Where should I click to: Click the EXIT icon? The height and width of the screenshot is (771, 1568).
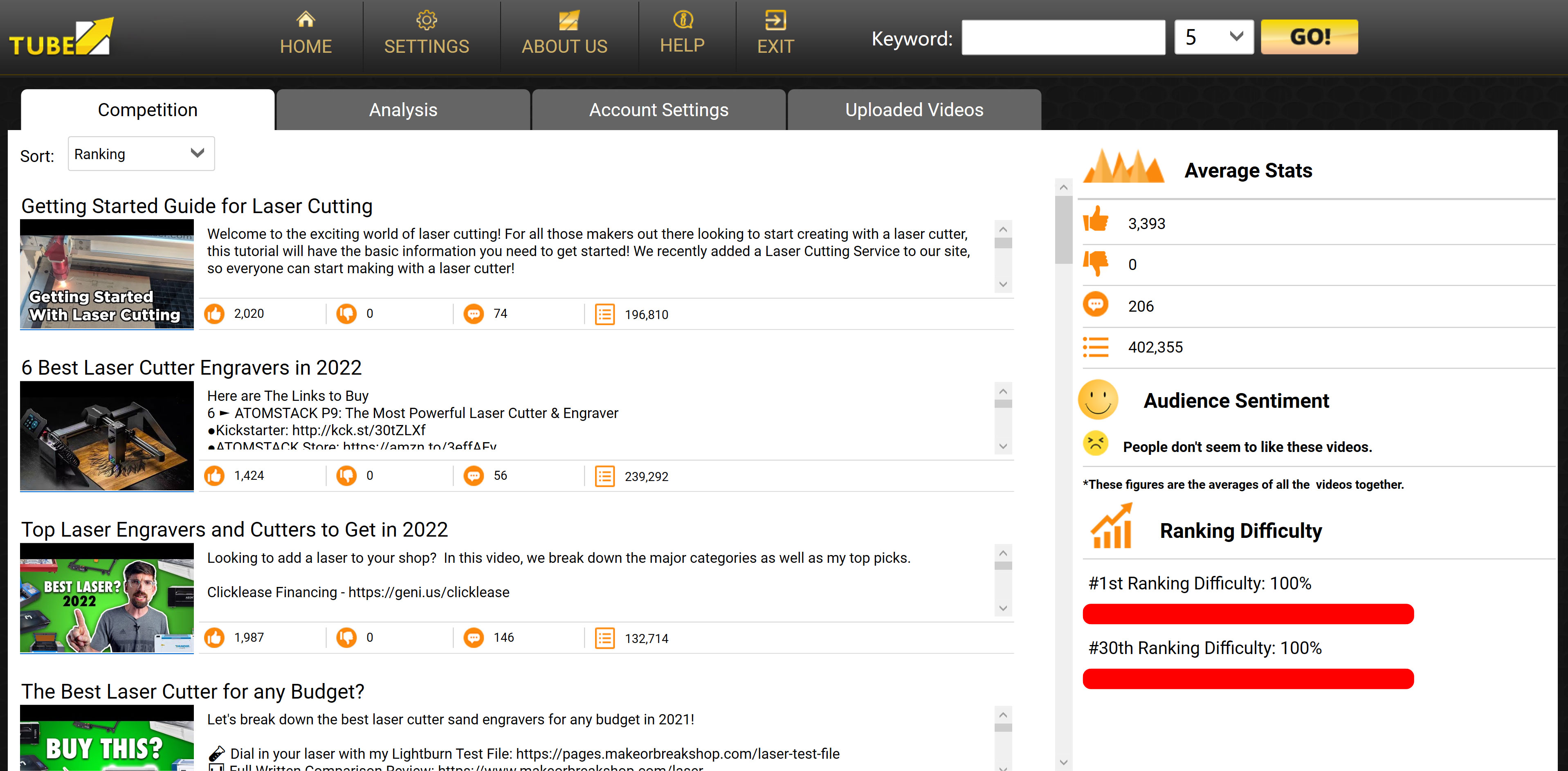775,20
